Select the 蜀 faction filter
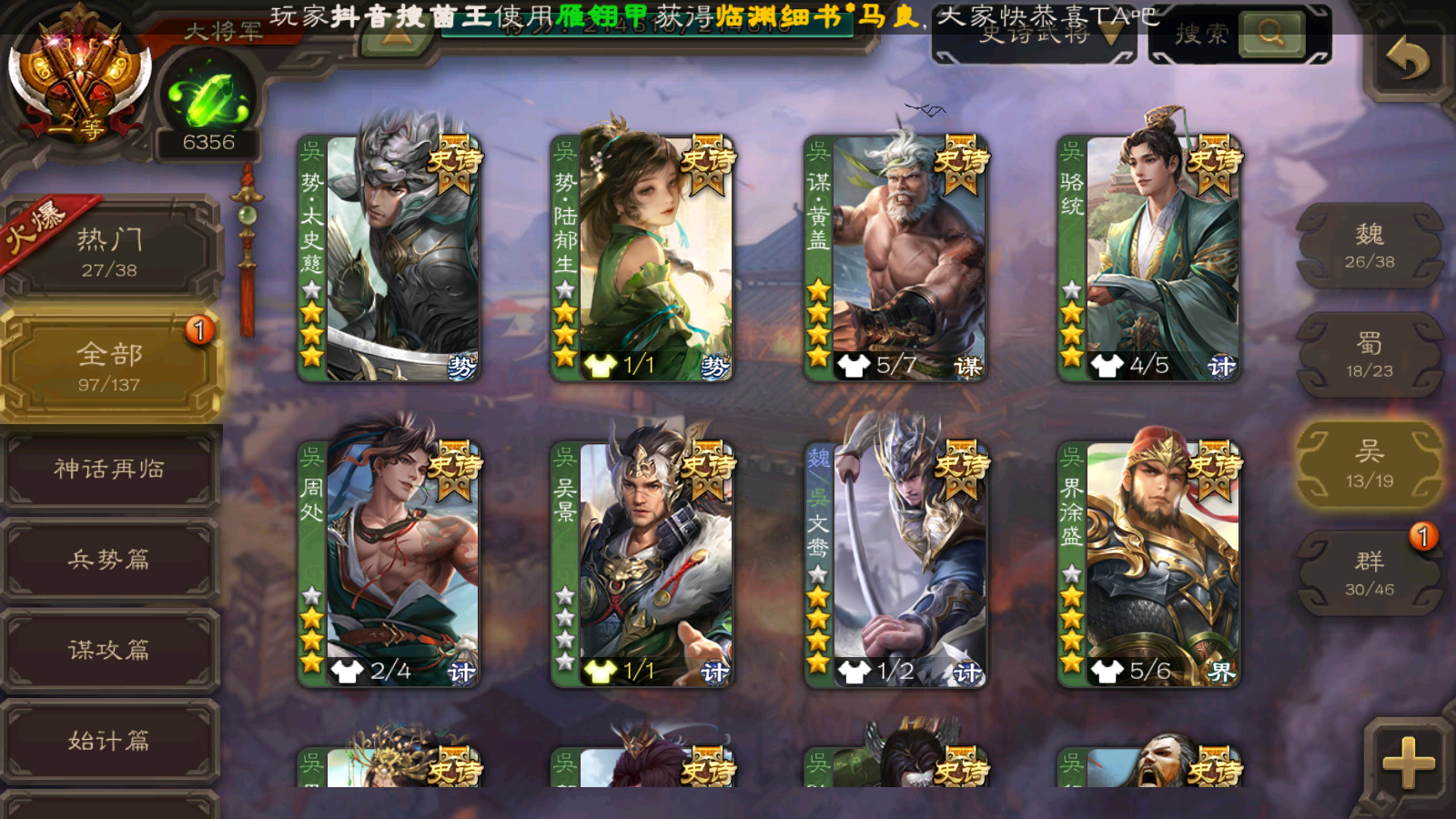Viewport: 1456px width, 819px height. click(1370, 355)
